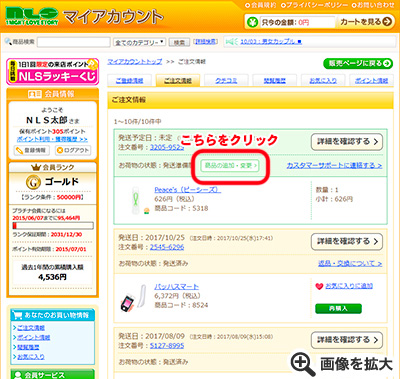The height and width of the screenshot is (379, 400).
Task: Expand the 全てのカテゴリー dropdown
Action: 139,42
